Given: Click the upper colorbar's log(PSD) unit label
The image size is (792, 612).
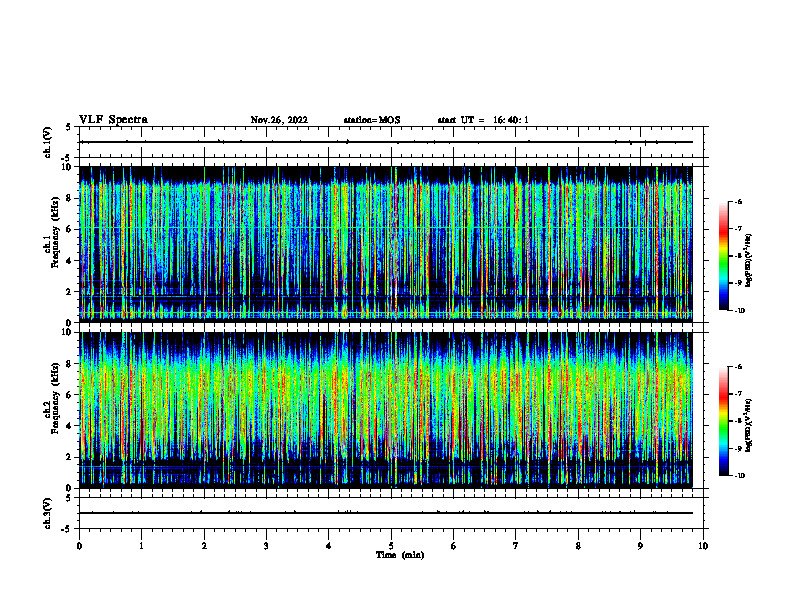Looking at the screenshot, I should (x=749, y=261).
